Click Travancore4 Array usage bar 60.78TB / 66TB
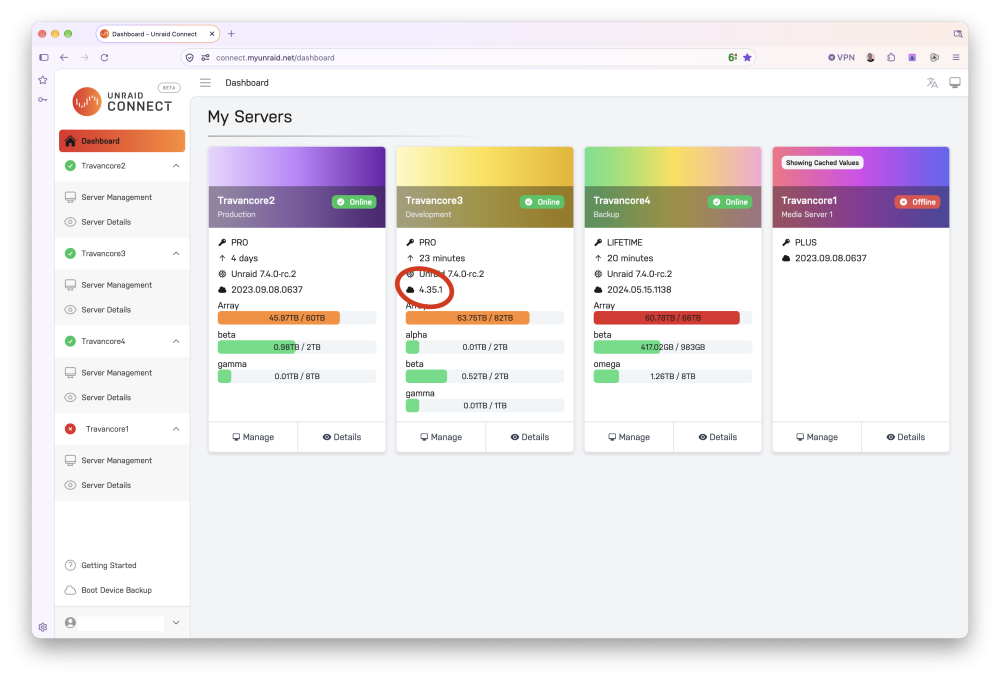 673,318
